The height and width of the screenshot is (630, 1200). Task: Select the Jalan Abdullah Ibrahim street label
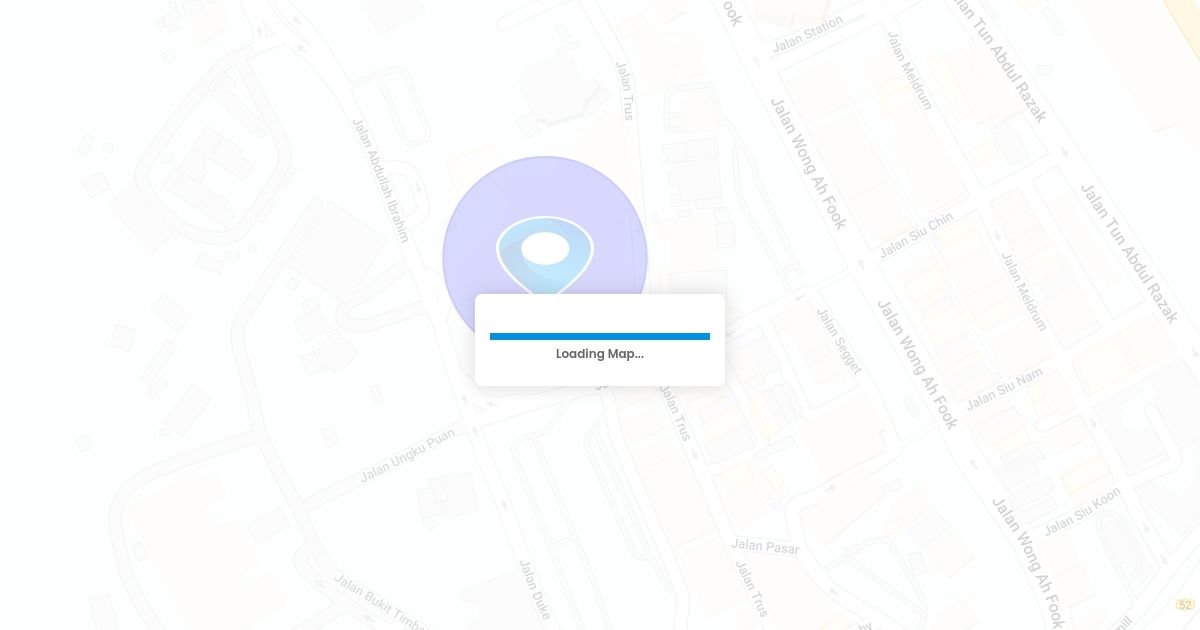[380, 180]
